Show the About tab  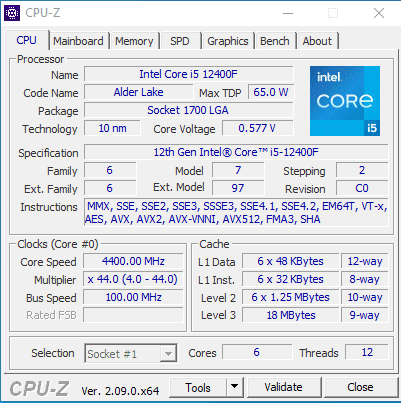(317, 41)
